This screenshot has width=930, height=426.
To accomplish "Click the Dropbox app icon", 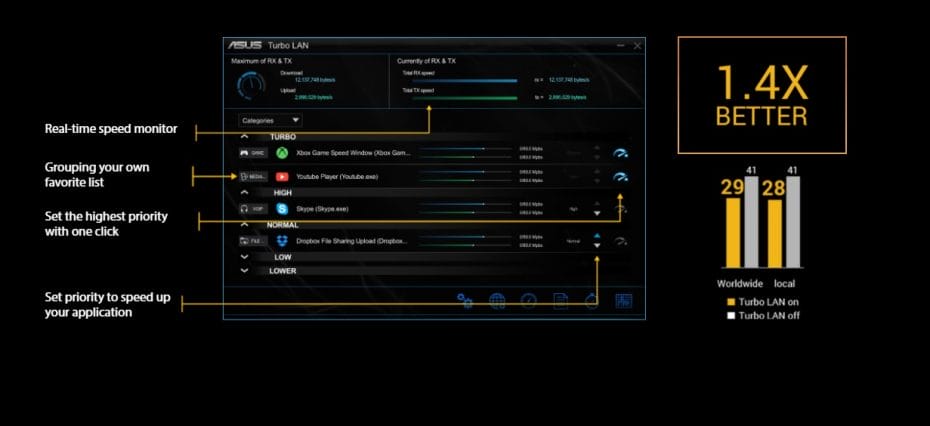I will tap(283, 241).
